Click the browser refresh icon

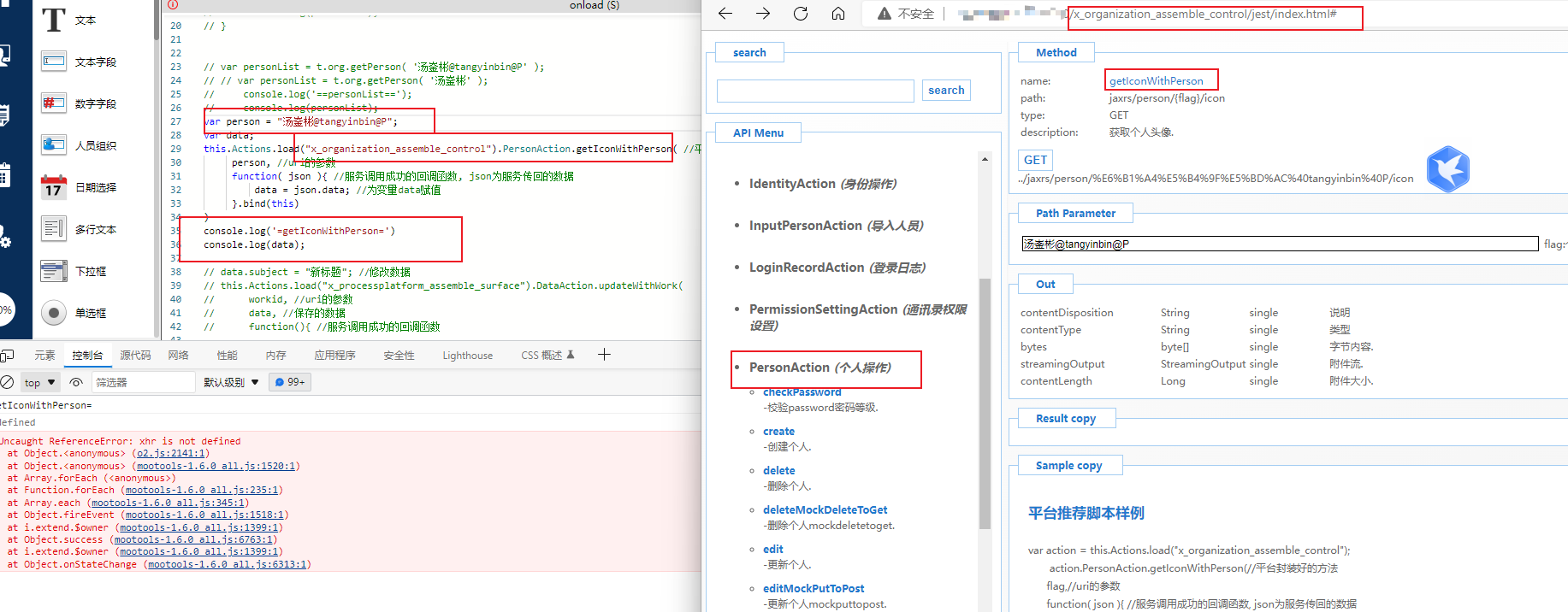(801, 14)
